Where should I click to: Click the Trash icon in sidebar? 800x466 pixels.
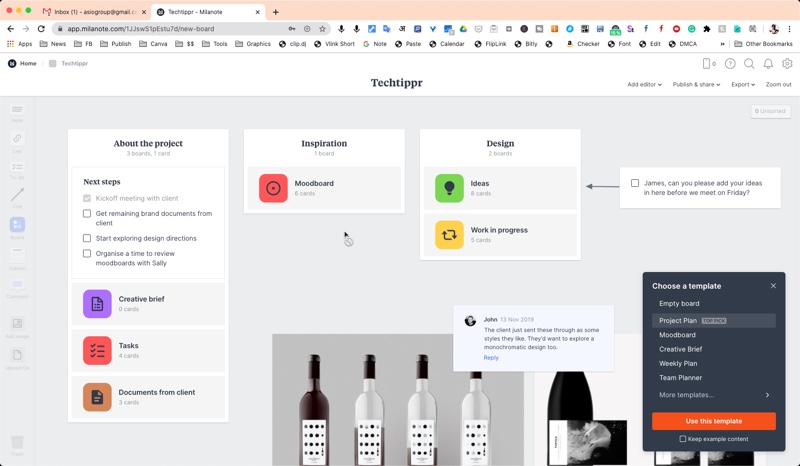coord(17,444)
